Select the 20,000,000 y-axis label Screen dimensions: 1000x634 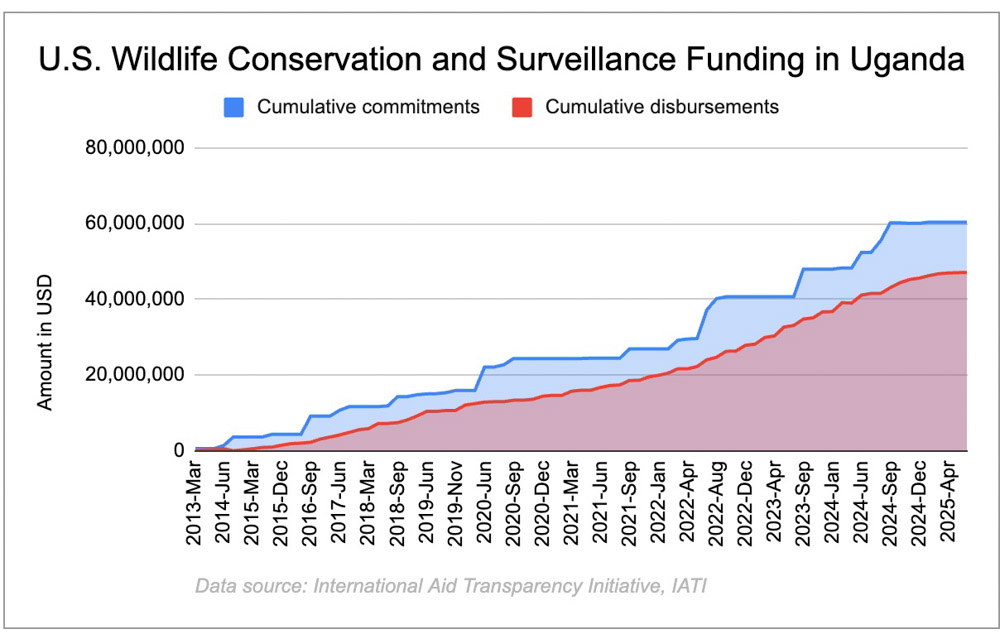135,375
